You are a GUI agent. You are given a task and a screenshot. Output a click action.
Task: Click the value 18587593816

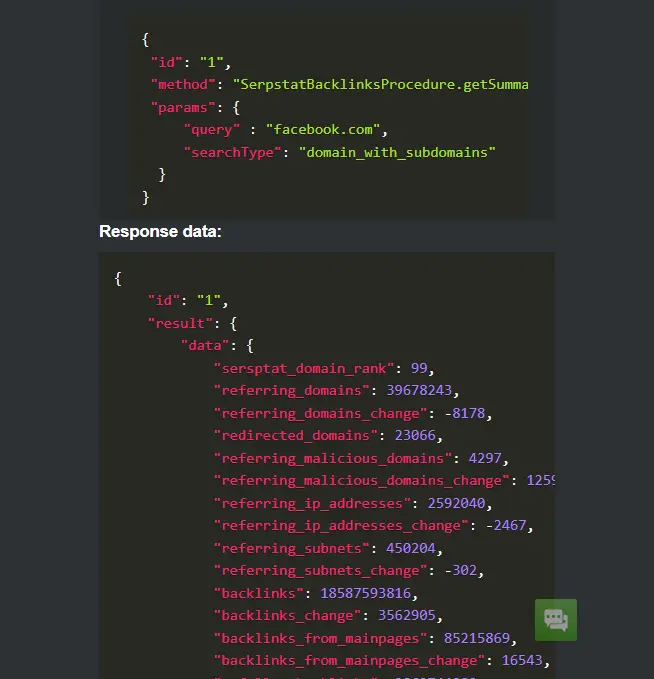(x=365, y=593)
